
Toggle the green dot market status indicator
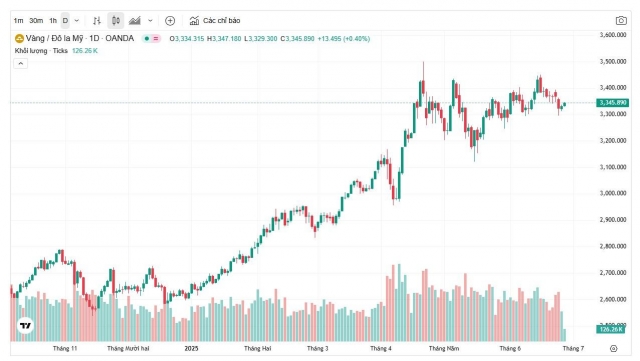147,39
